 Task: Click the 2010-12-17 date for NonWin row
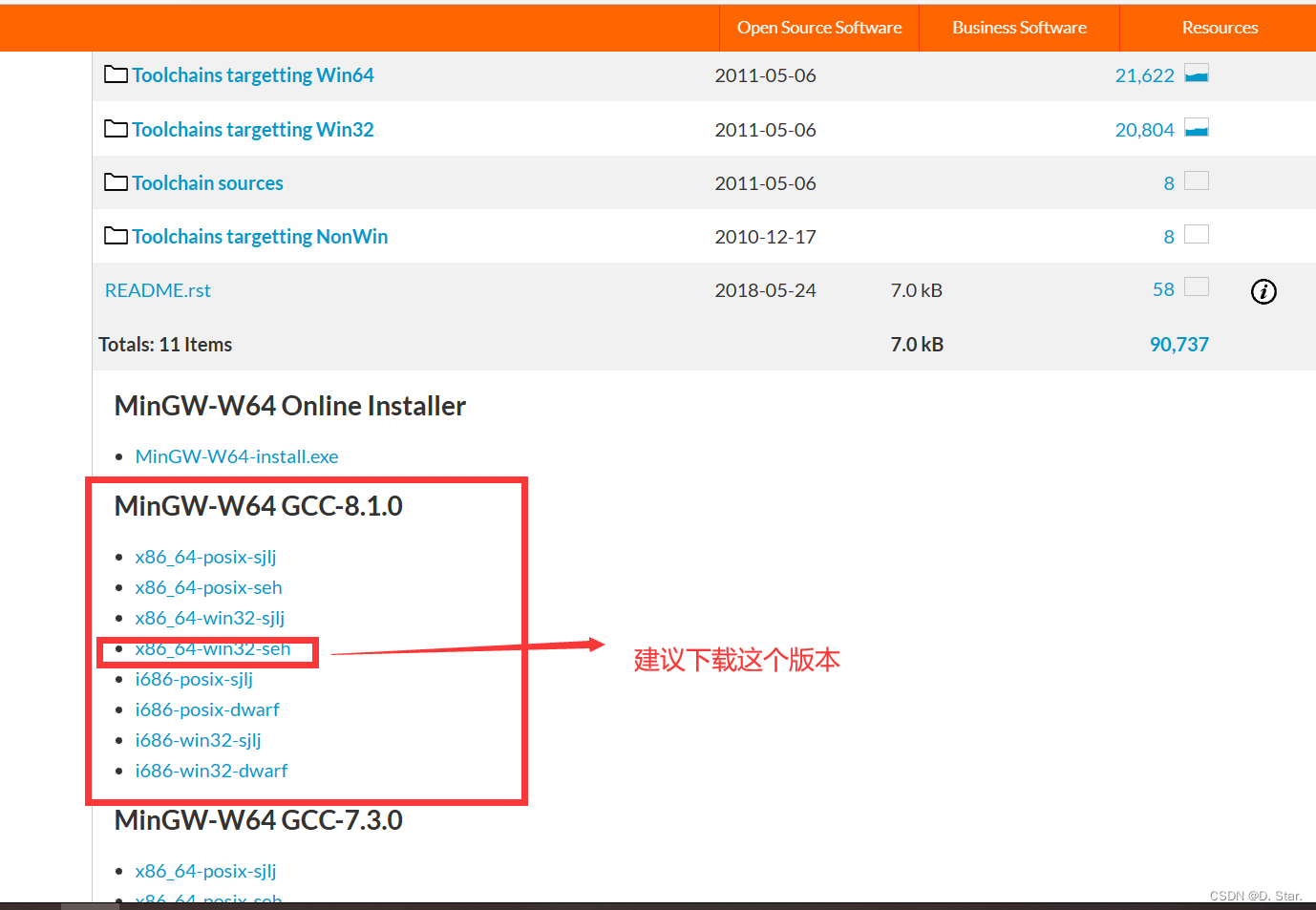[765, 237]
